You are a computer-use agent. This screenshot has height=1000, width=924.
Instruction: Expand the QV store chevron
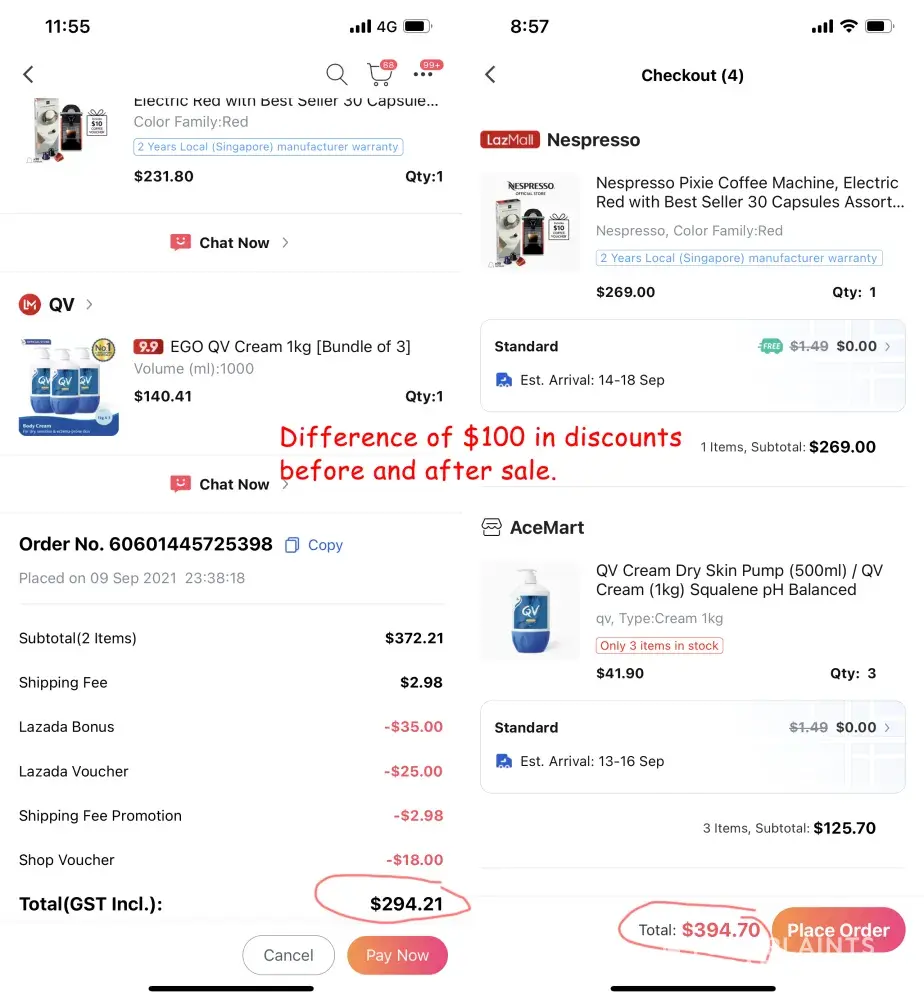click(89, 305)
